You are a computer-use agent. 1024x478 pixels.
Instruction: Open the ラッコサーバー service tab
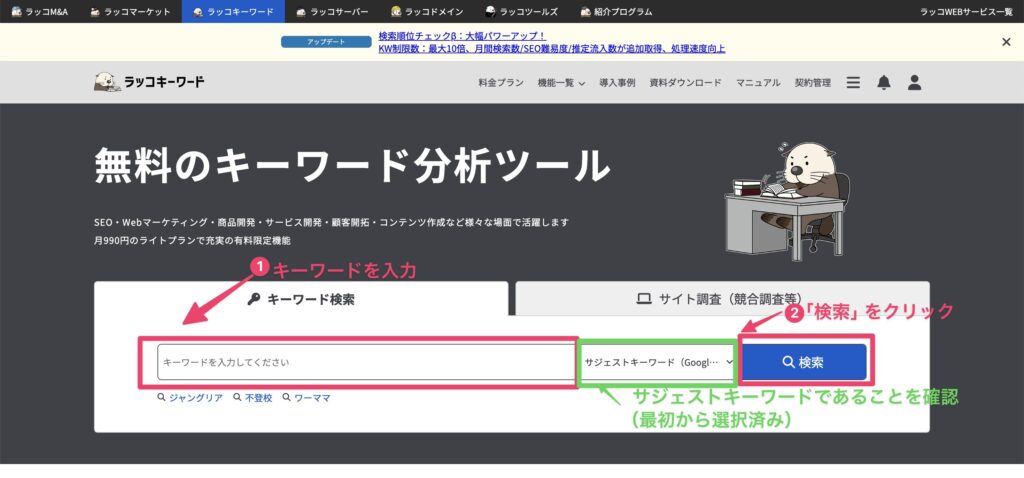coord(332,11)
